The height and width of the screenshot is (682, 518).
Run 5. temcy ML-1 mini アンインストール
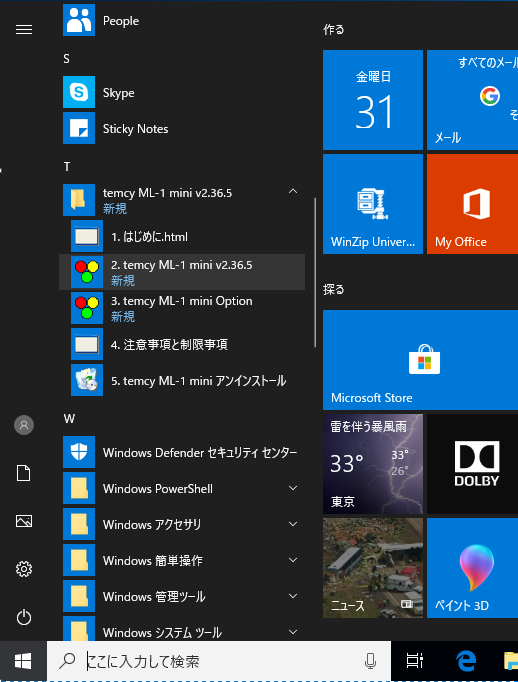(183, 381)
